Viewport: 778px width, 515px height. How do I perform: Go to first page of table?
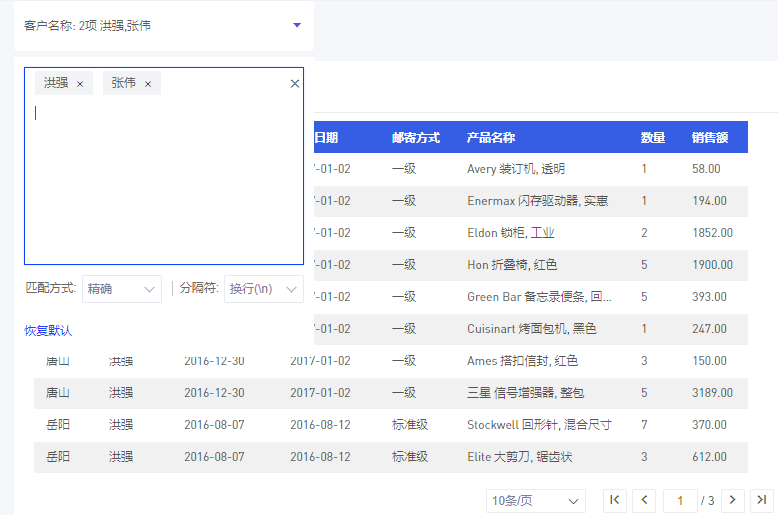pos(615,500)
